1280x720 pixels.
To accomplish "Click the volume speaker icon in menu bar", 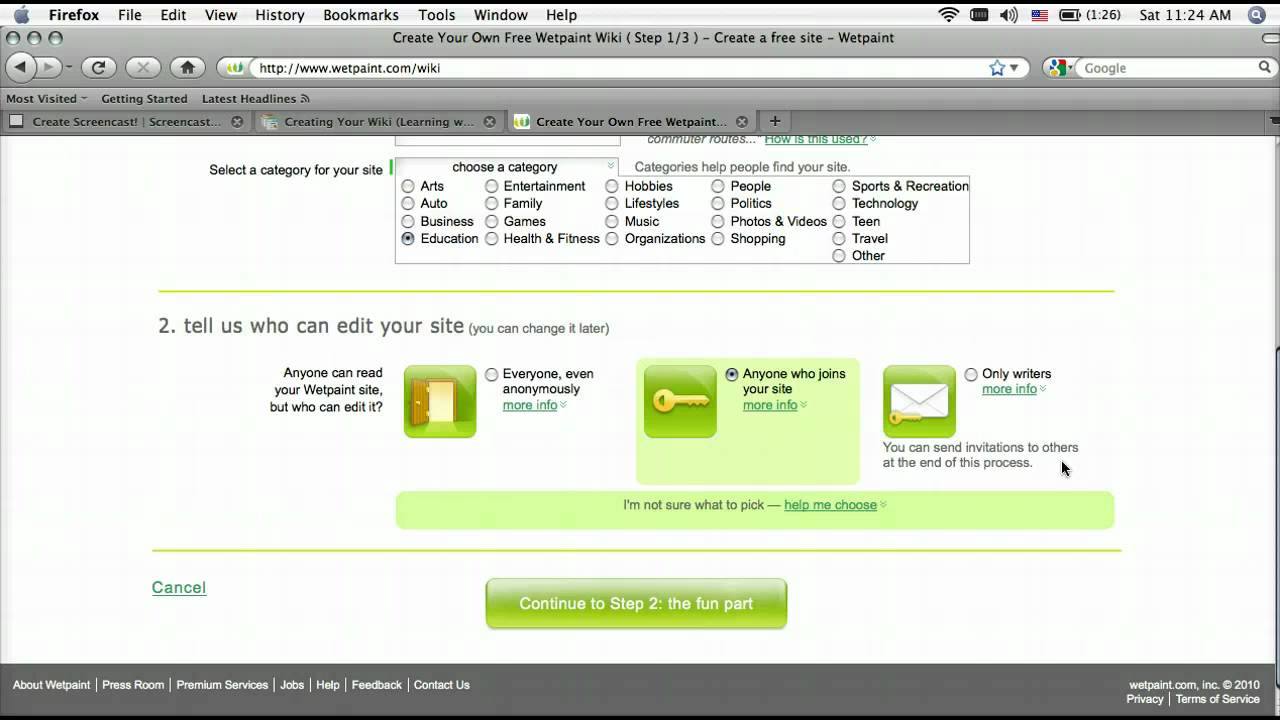I will [x=1008, y=15].
